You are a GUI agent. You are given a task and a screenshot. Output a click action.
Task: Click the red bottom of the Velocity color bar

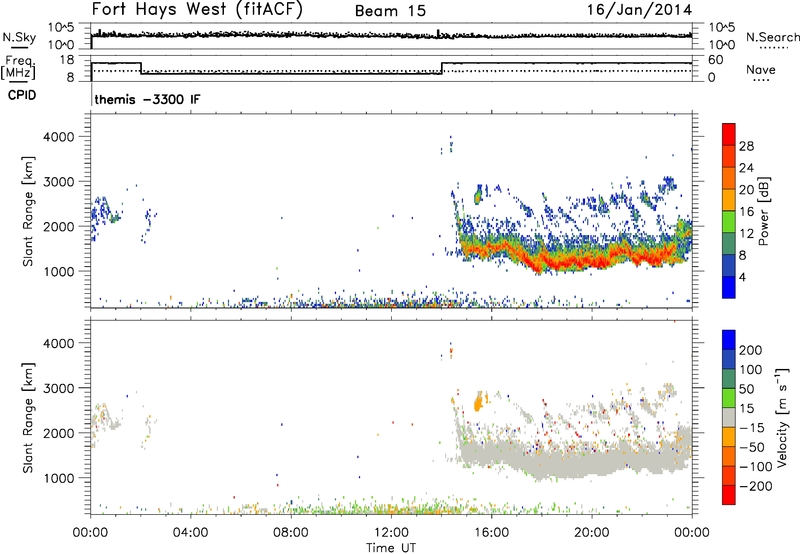(x=729, y=495)
